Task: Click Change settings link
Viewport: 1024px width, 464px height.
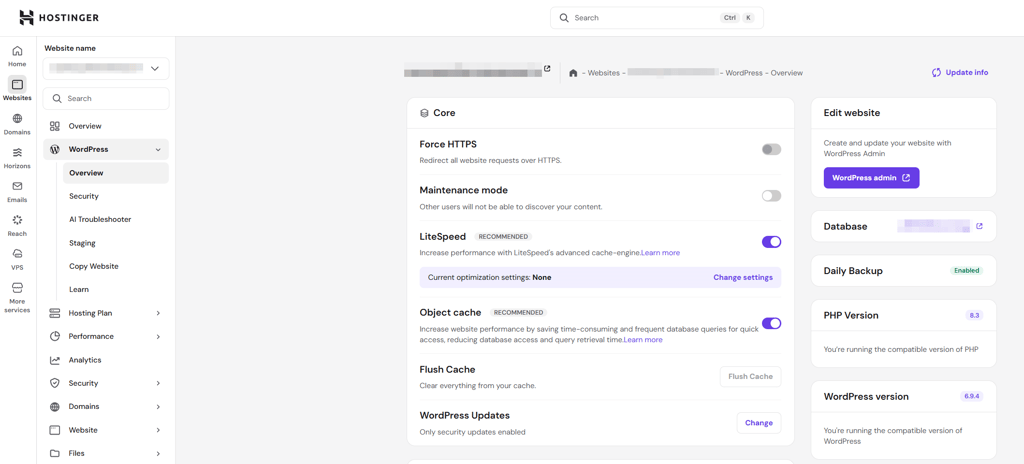Action: pyautogui.click(x=743, y=277)
